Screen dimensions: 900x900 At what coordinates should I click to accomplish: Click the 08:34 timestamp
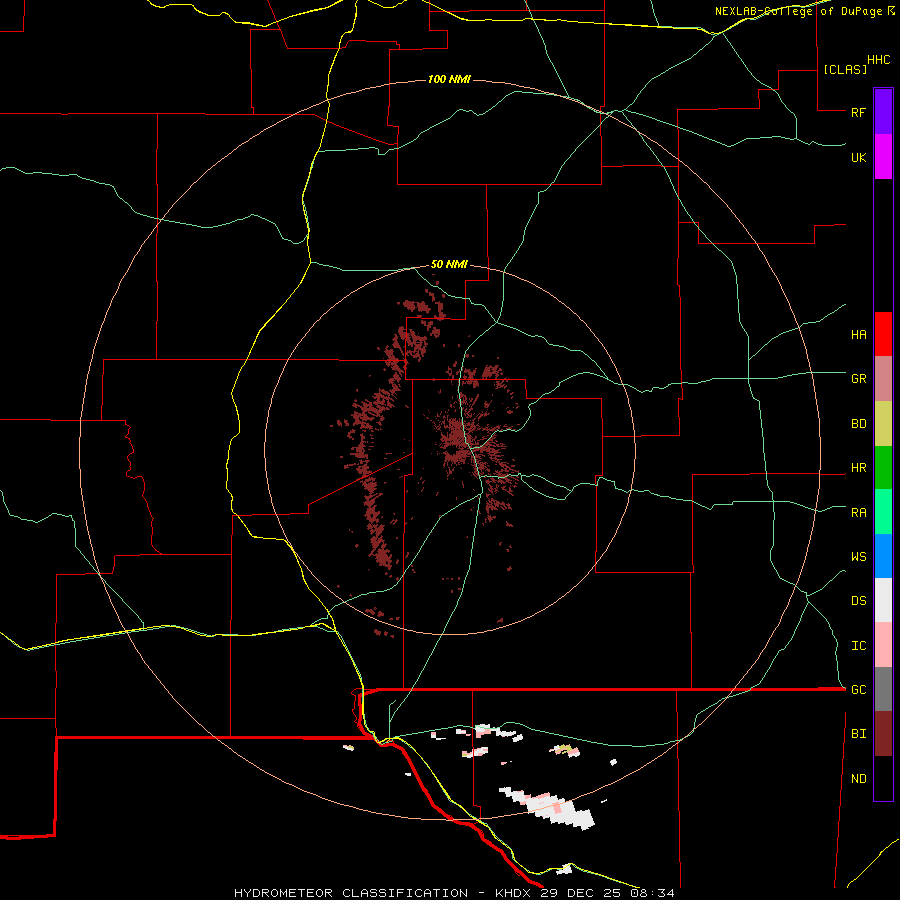point(652,893)
